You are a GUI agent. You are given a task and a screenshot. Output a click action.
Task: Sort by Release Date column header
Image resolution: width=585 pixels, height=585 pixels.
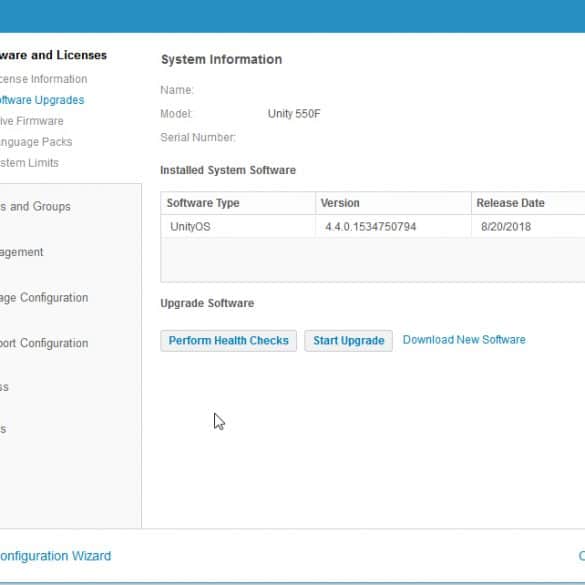[528, 203]
